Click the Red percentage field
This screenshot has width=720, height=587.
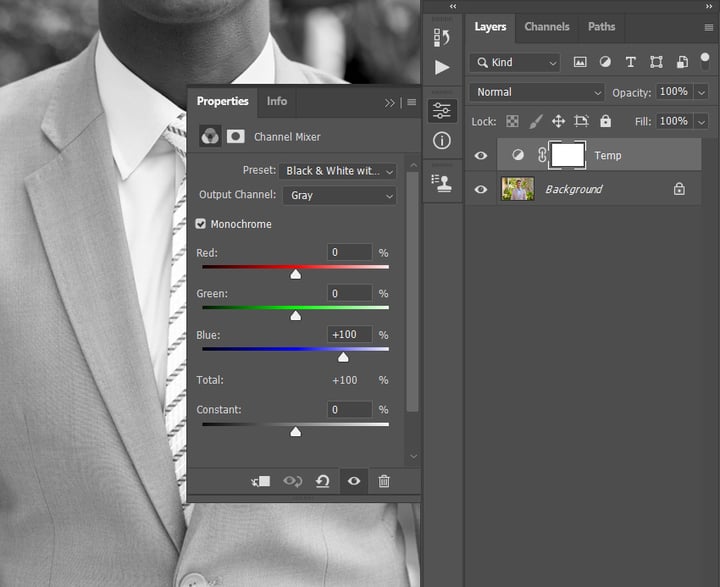point(349,252)
